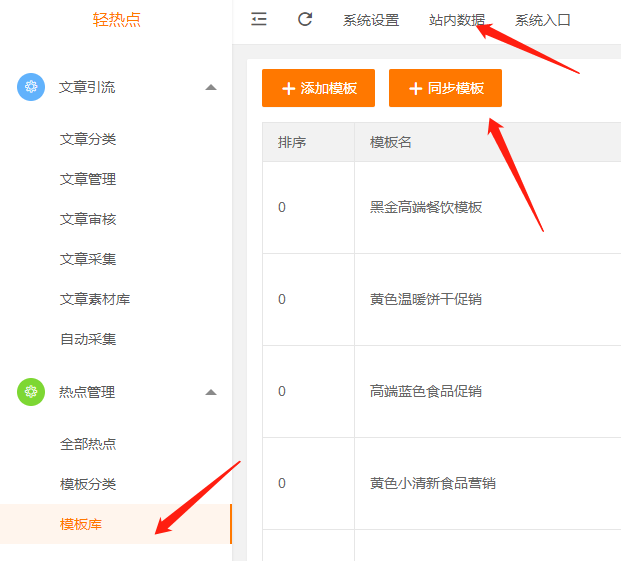This screenshot has height=561, width=621.
Task: Select the 高端蓝色食品促销 row name
Action: [x=426, y=392]
